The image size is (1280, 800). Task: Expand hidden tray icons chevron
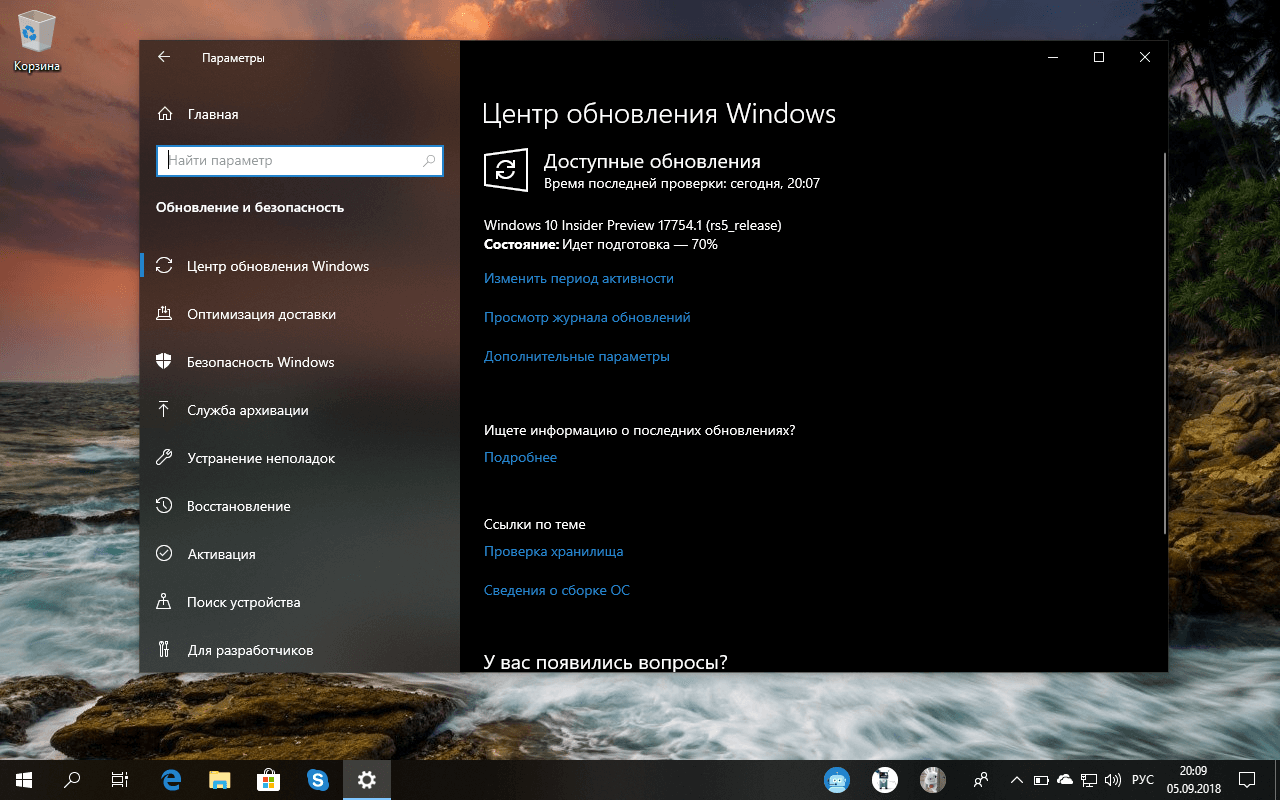[x=1016, y=779]
